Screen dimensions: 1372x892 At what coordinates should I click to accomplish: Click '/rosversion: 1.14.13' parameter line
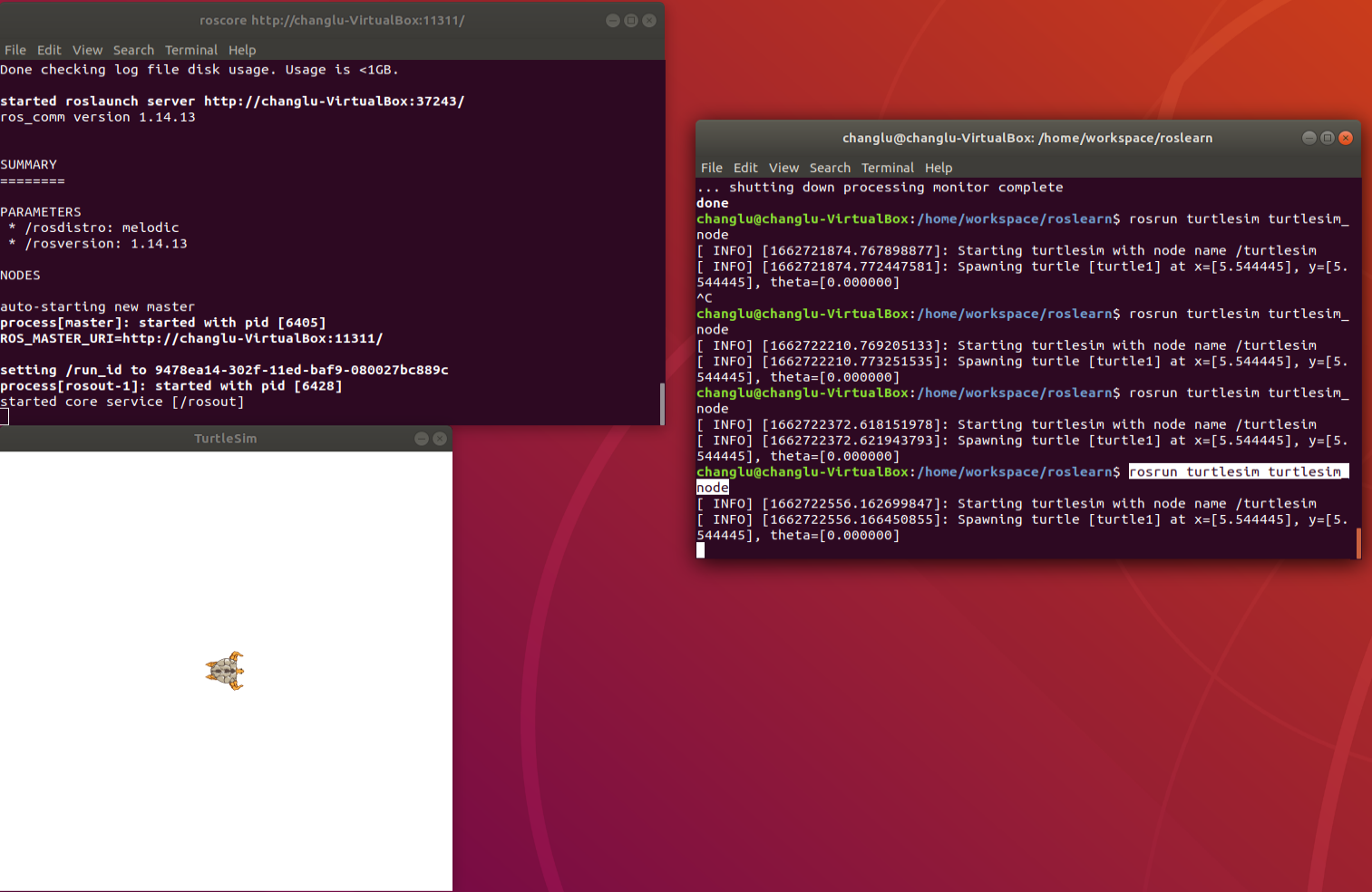98,243
